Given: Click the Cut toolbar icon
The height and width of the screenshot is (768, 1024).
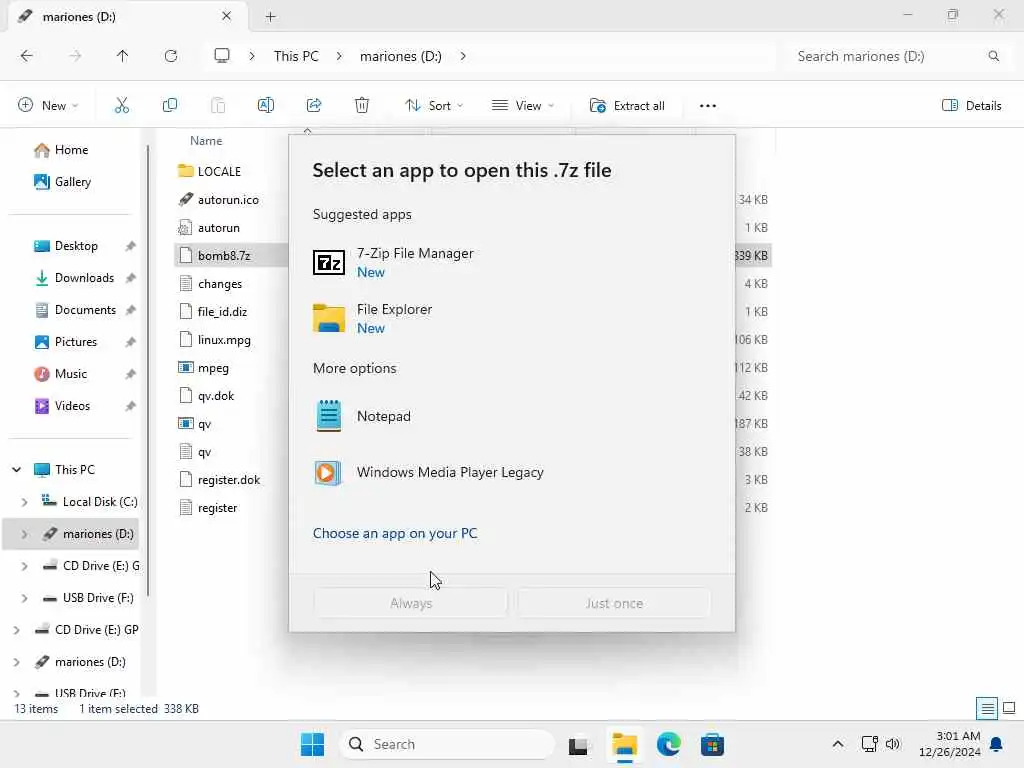Looking at the screenshot, I should [121, 105].
